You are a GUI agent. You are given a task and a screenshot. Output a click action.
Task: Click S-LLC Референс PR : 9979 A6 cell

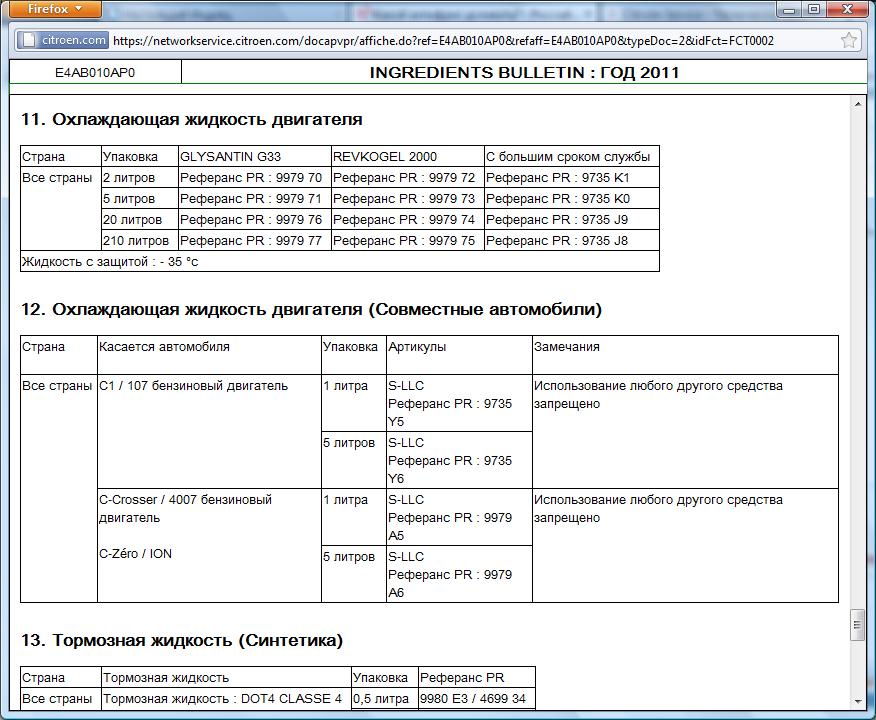pos(459,574)
